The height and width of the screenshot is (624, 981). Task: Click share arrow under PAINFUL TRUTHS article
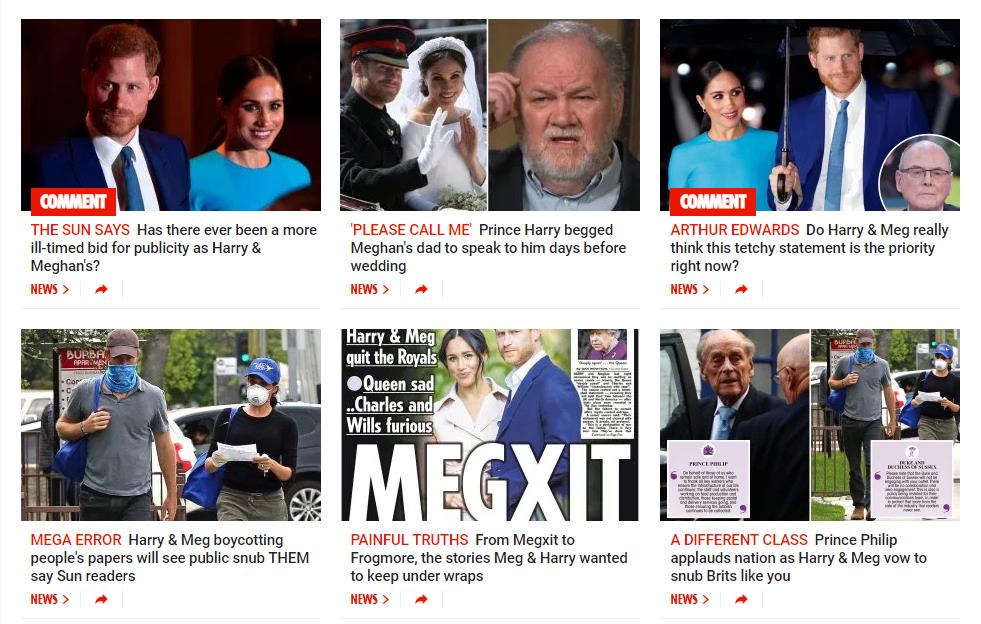(422, 600)
